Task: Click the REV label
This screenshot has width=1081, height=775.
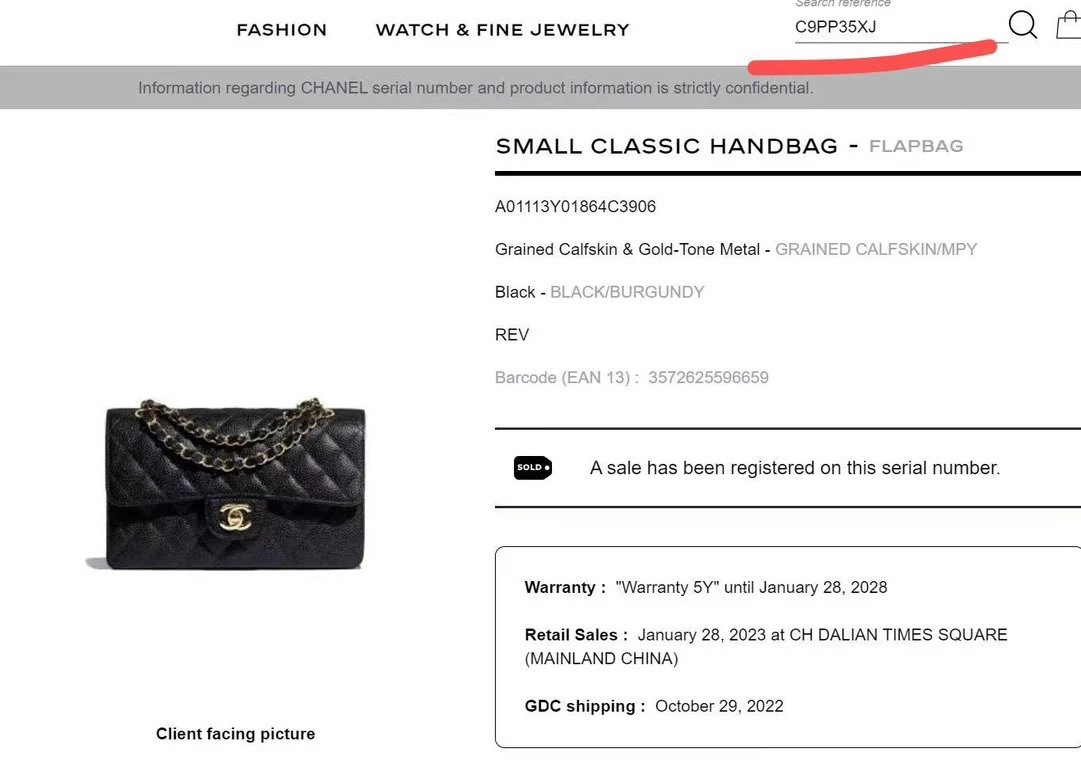Action: [512, 335]
